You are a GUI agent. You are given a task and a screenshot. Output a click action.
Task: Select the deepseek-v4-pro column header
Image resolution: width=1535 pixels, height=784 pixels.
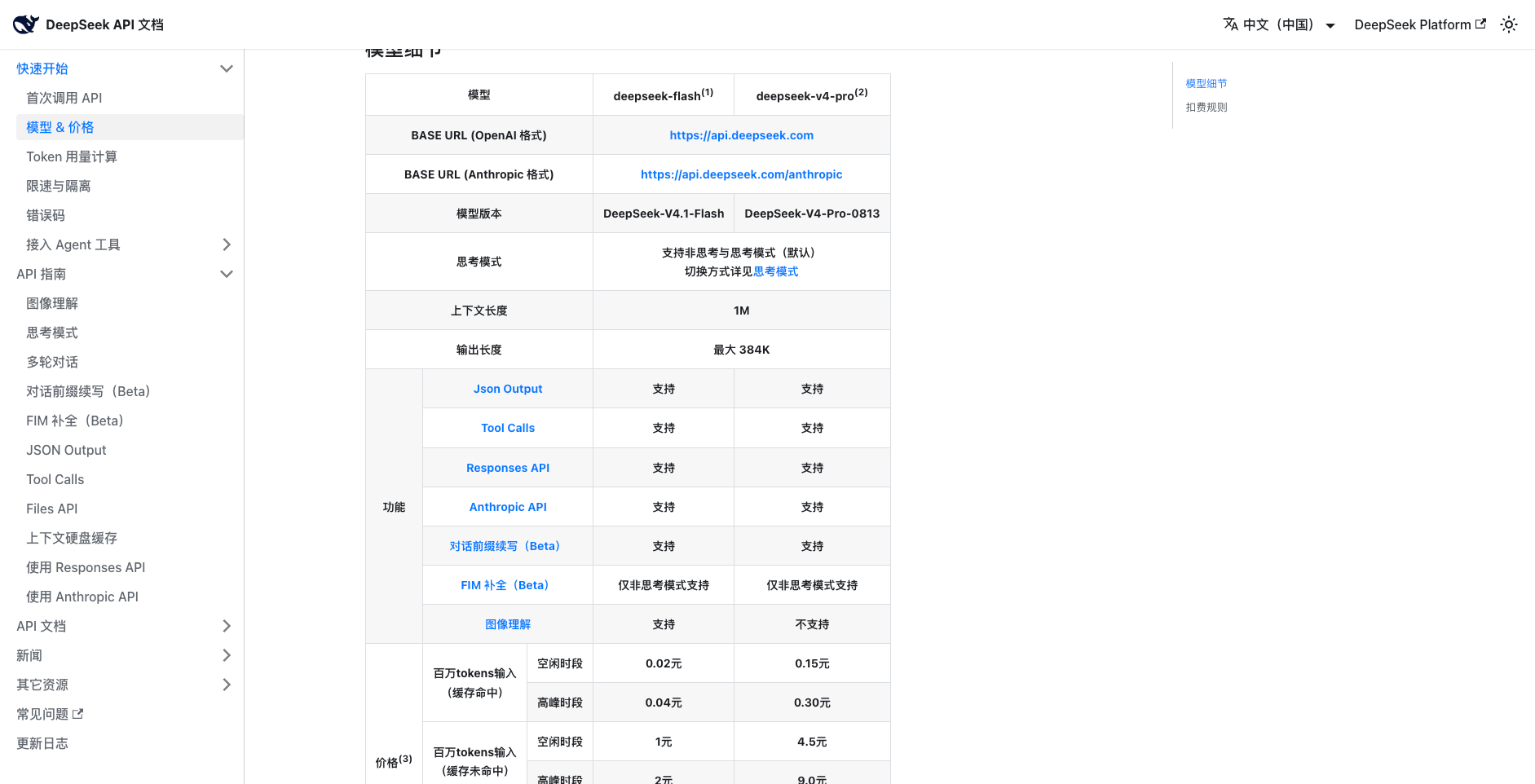coord(812,95)
